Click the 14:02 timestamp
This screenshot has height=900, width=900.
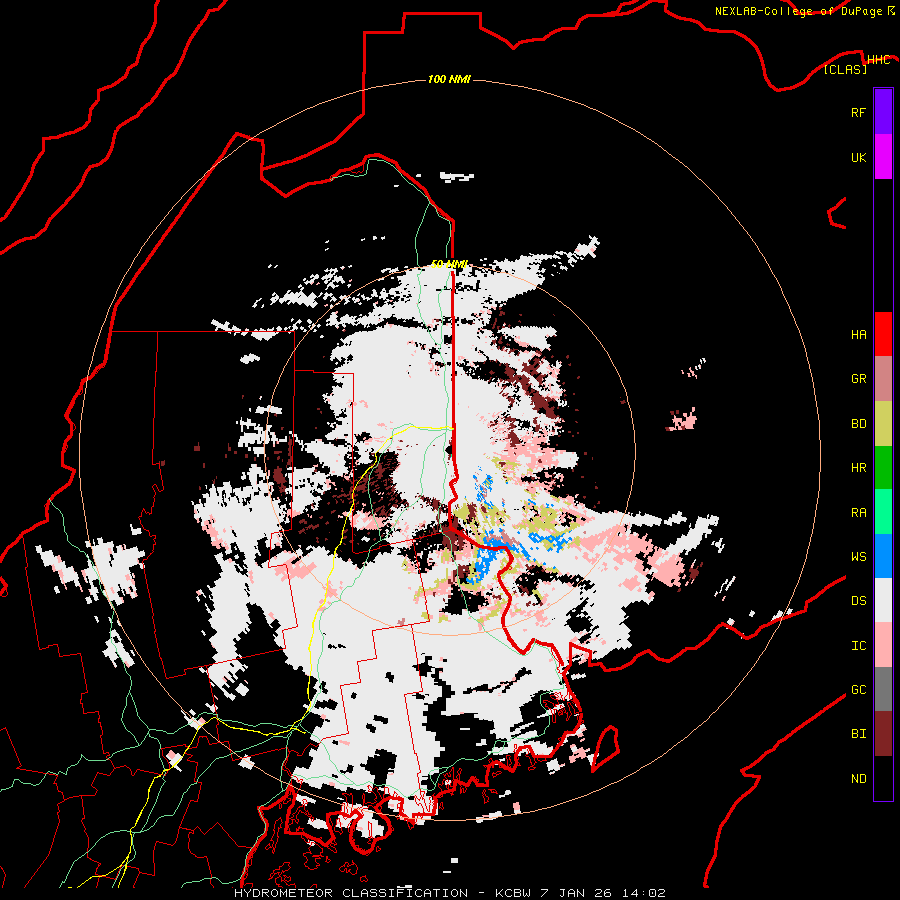[646, 893]
